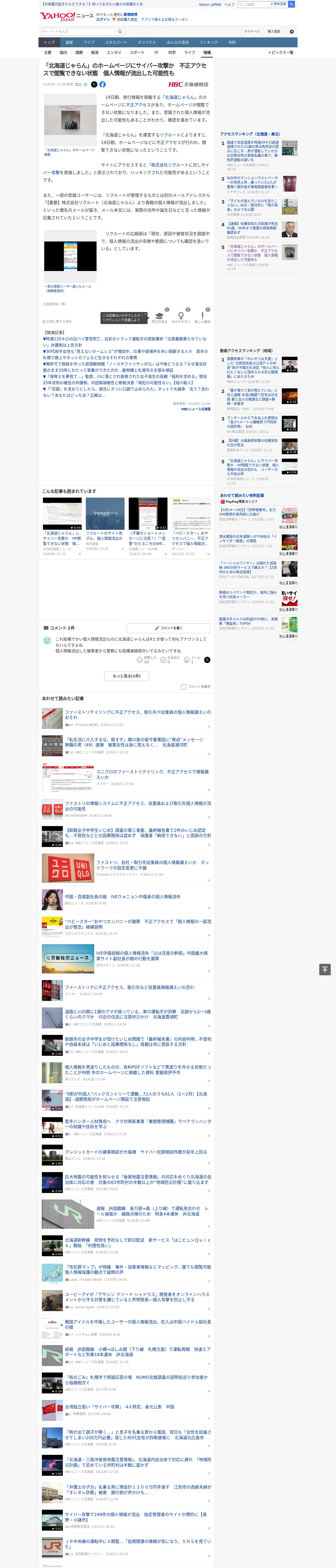The width and height of the screenshot is (336, 1568).
Task: Share the article on Facebook
Action: (x=102, y=85)
